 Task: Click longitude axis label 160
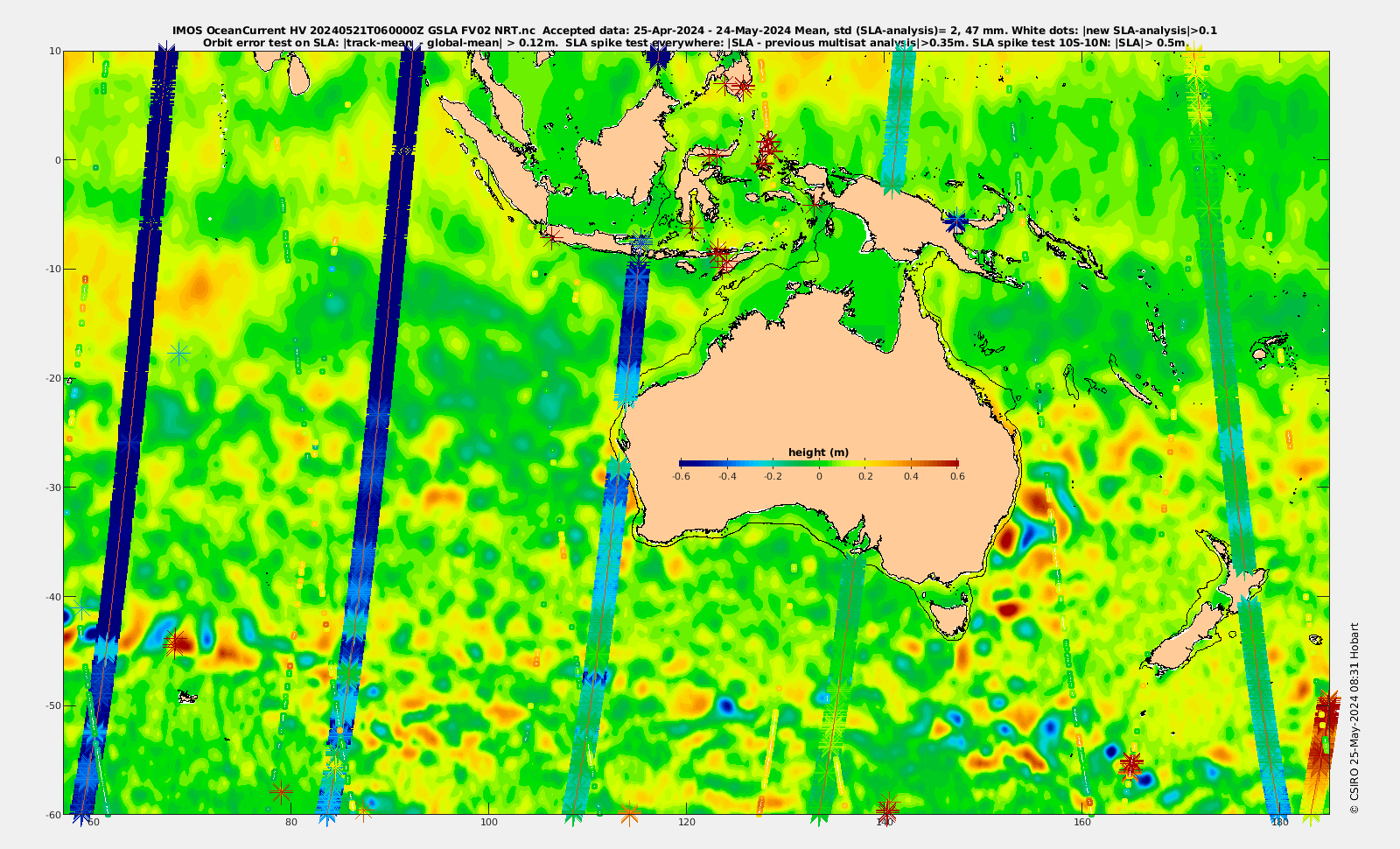coord(1082,822)
